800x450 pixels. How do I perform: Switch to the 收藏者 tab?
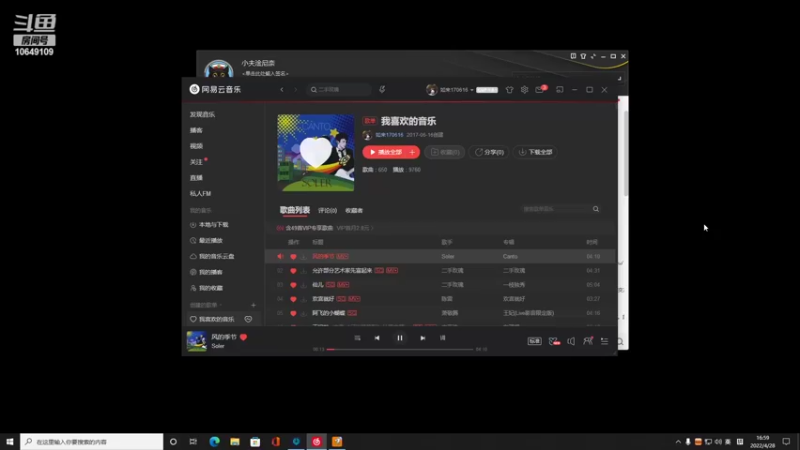[354, 210]
